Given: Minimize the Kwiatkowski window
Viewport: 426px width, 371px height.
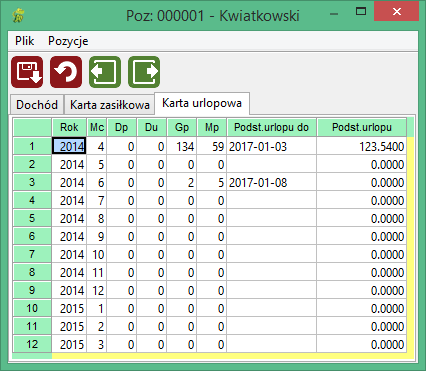Looking at the screenshot, I should [334, 14].
